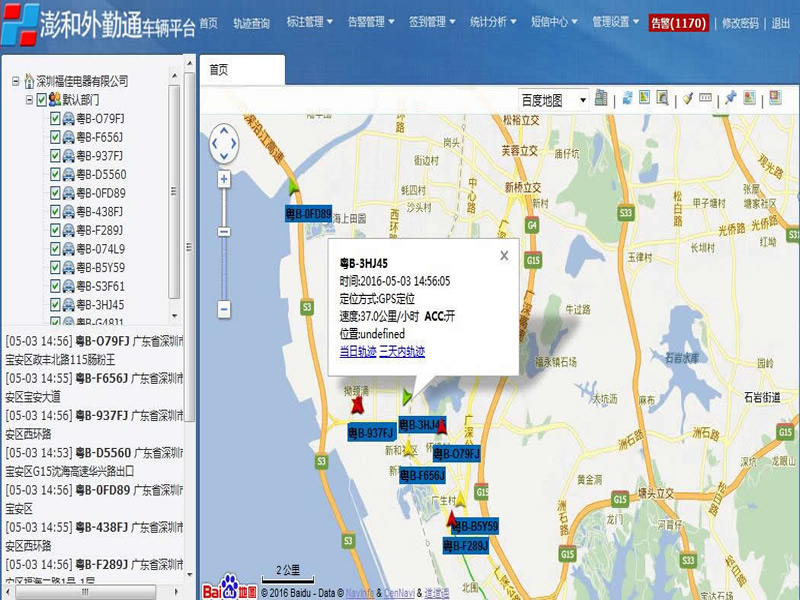Click the car icon beside 粤B-S3F61 in tree
The width and height of the screenshot is (800, 600).
68,286
